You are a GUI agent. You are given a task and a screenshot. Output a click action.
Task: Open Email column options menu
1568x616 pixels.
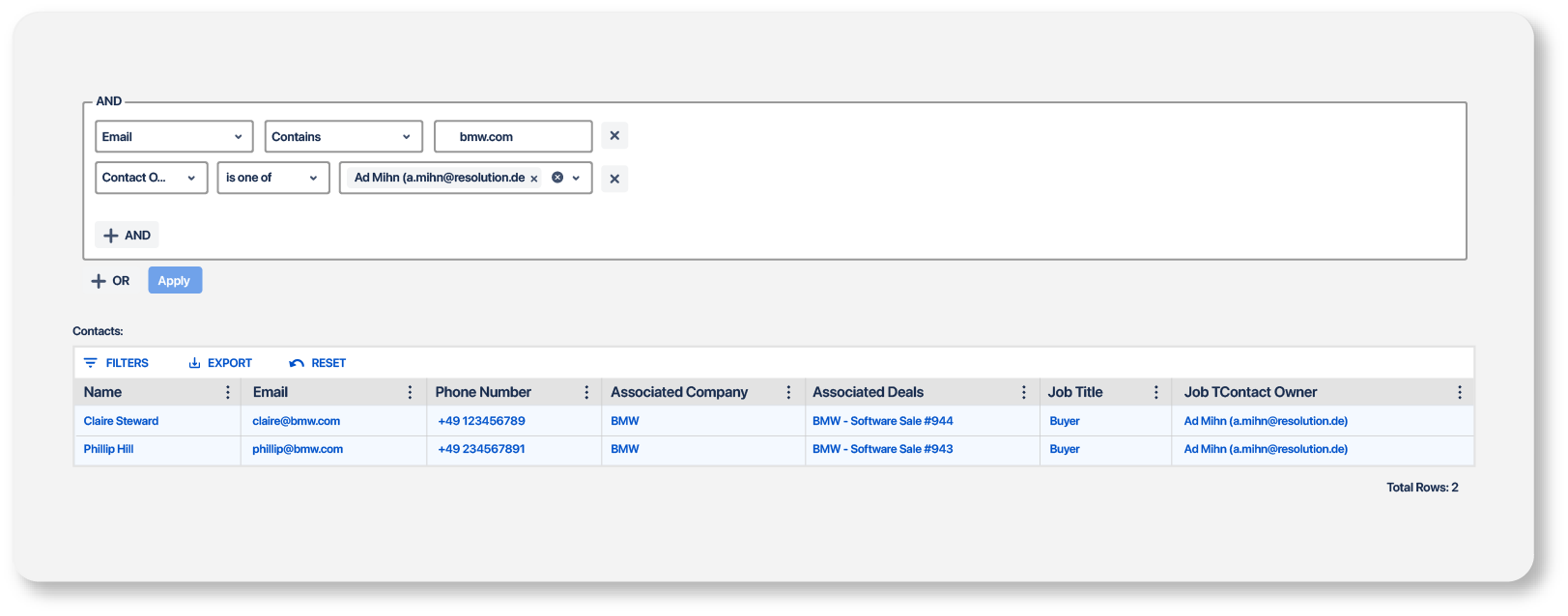click(x=410, y=392)
